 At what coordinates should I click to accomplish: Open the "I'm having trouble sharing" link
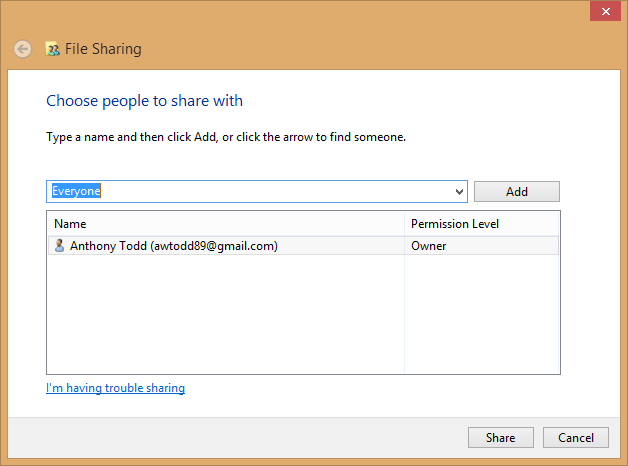115,388
